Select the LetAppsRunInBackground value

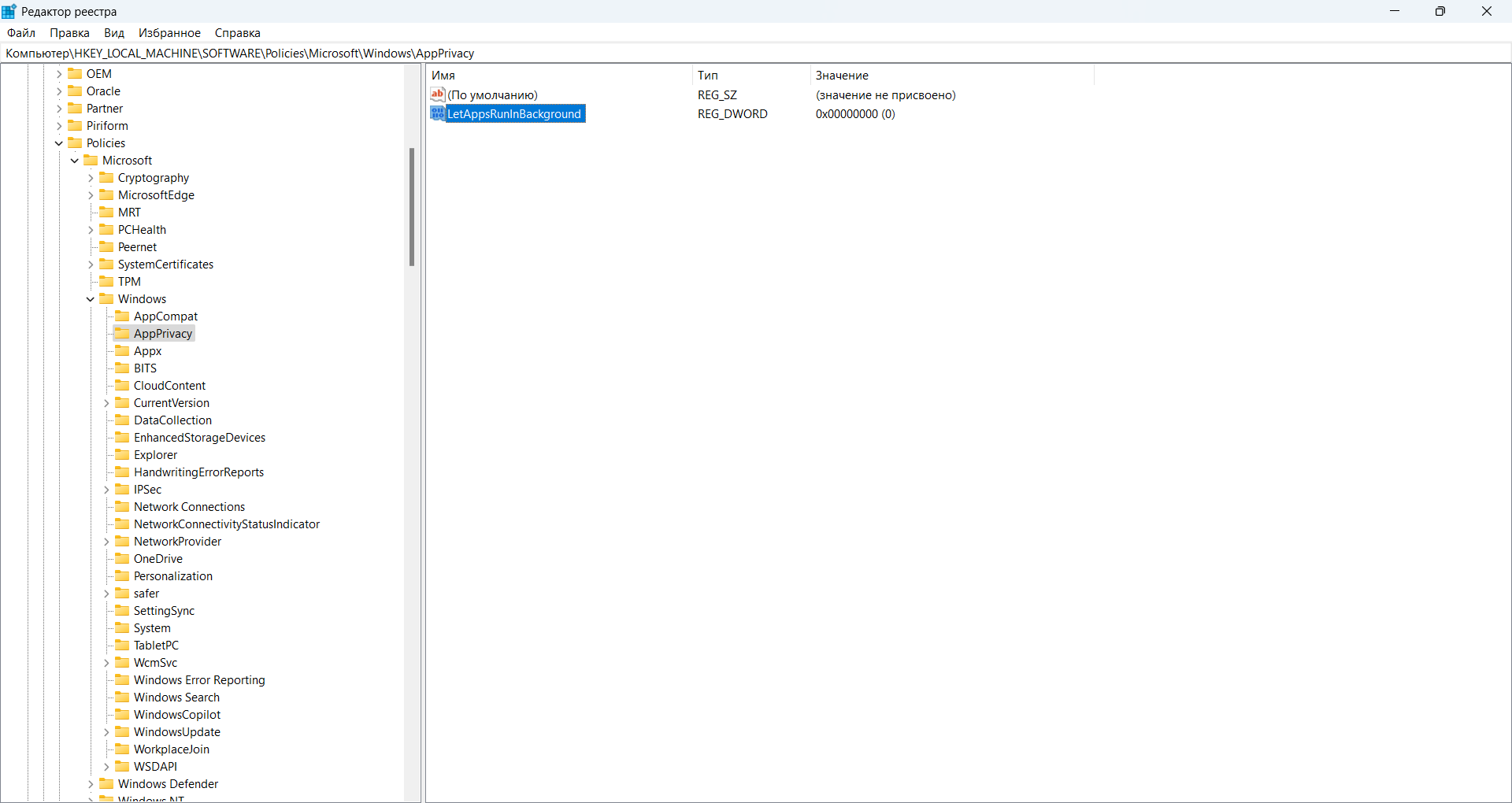514,114
